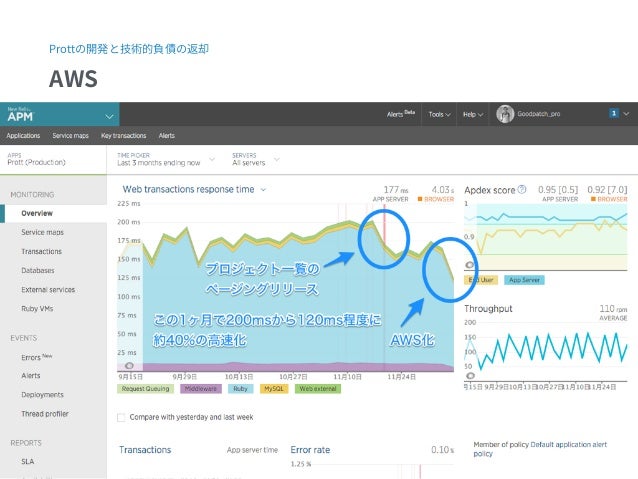The width and height of the screenshot is (638, 479).
Task: Click the eye icon on Throughput chart
Action: click(470, 376)
